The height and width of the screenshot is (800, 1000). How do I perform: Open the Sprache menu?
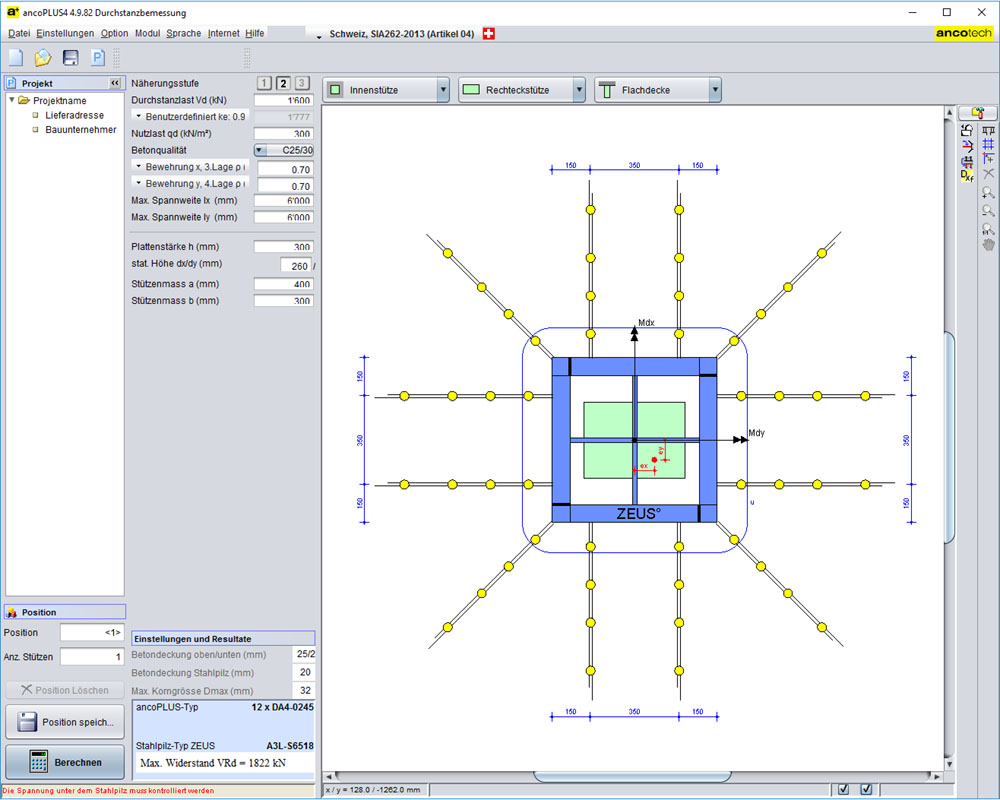coord(183,33)
